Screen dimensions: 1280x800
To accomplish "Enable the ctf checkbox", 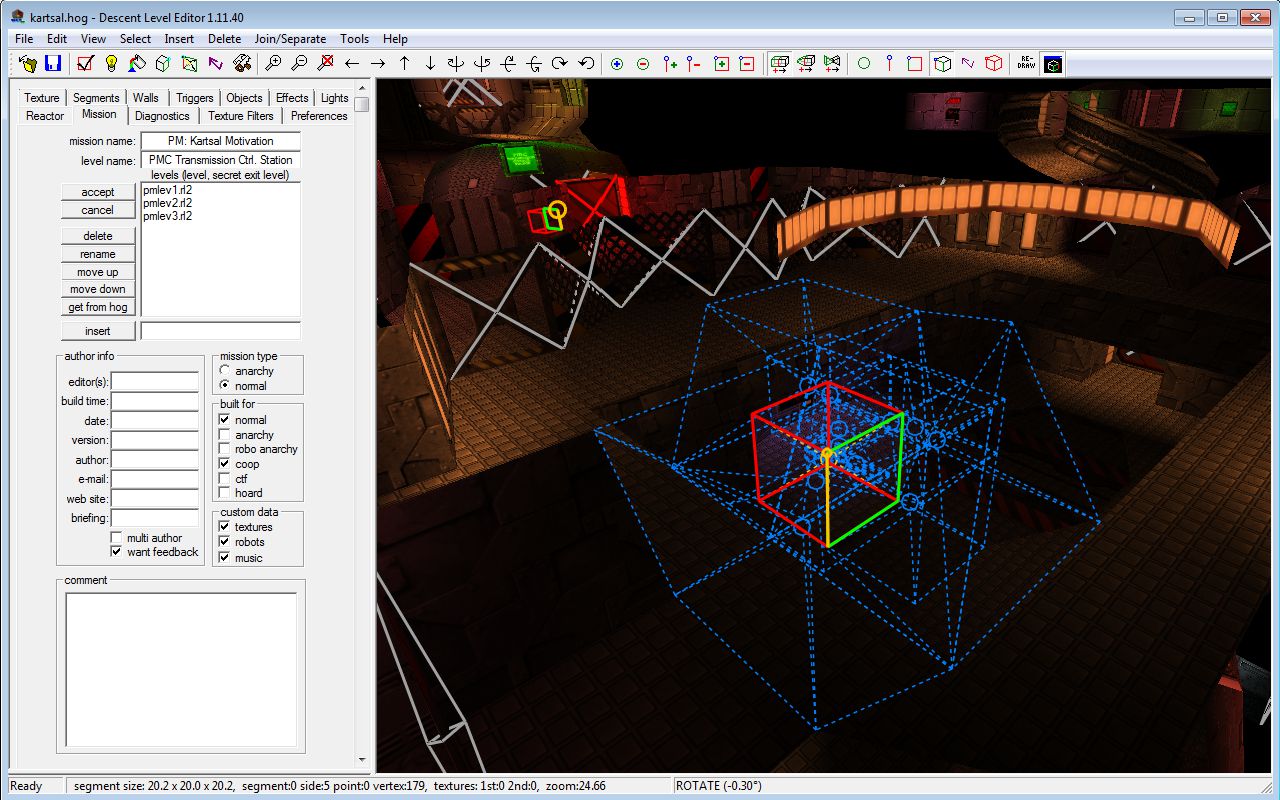I will pyautogui.click(x=225, y=479).
